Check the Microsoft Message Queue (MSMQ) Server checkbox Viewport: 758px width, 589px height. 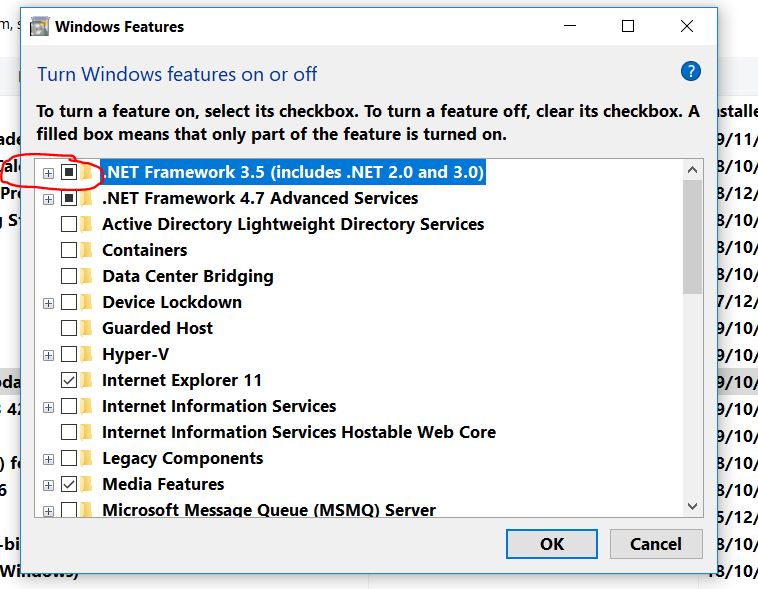click(69, 509)
